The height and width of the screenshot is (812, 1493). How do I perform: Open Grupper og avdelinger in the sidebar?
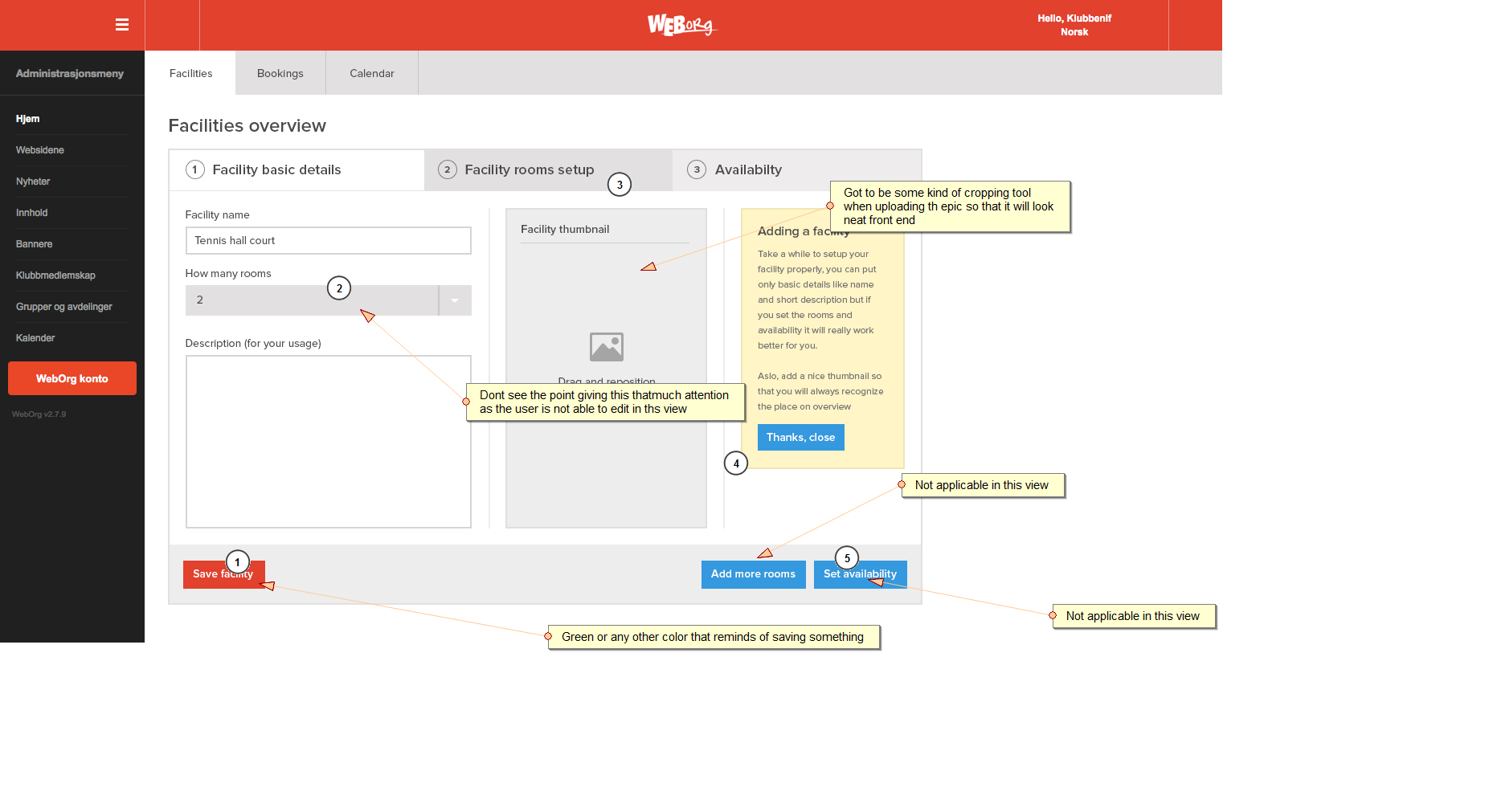click(x=64, y=307)
